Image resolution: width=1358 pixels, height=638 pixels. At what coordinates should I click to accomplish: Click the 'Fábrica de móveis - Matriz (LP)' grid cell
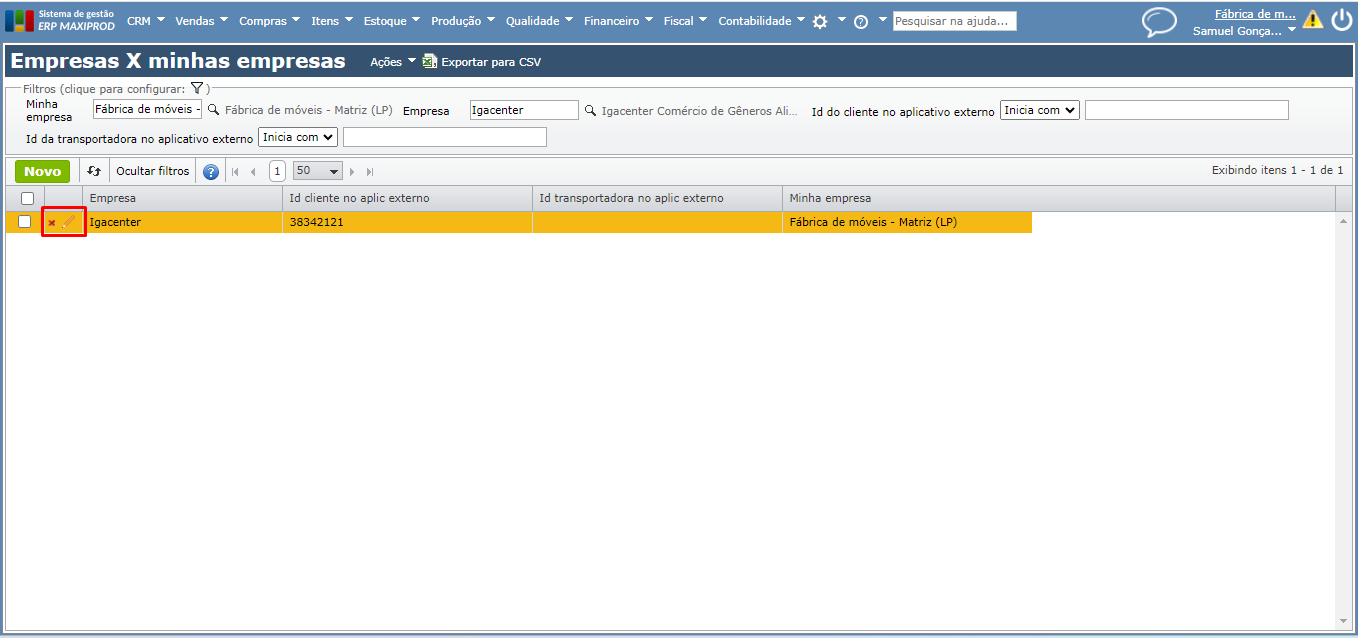pos(907,222)
